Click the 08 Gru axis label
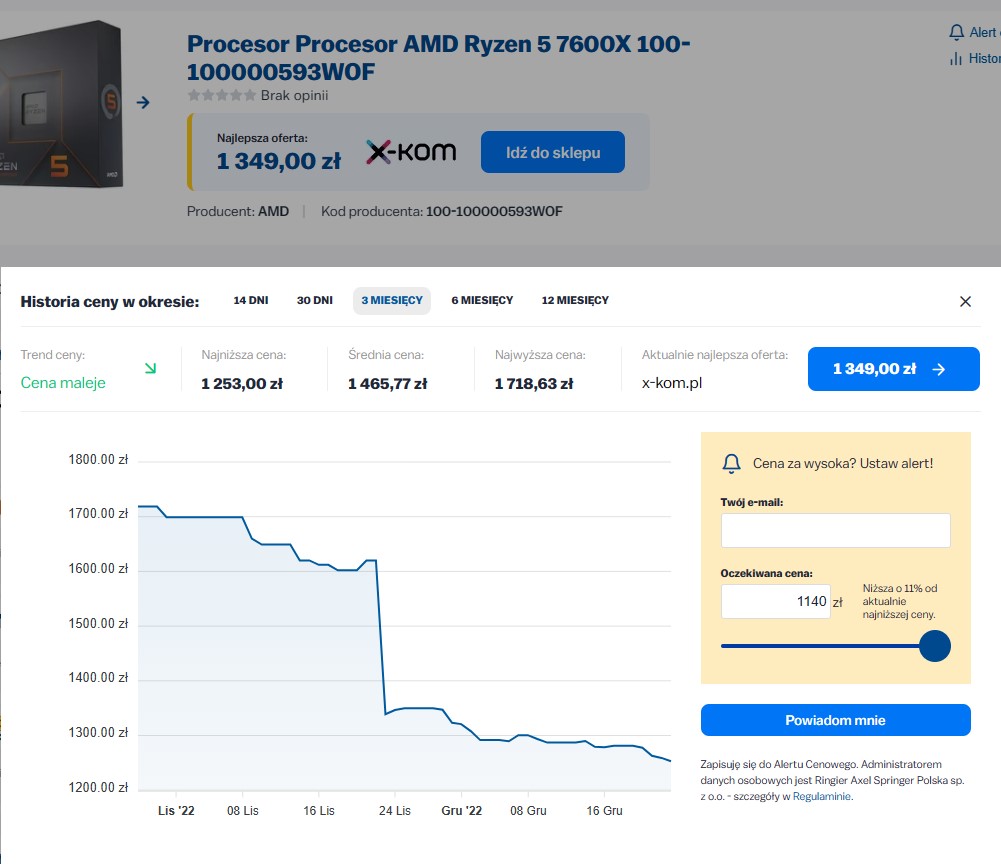This screenshot has width=1001, height=864. [x=528, y=810]
